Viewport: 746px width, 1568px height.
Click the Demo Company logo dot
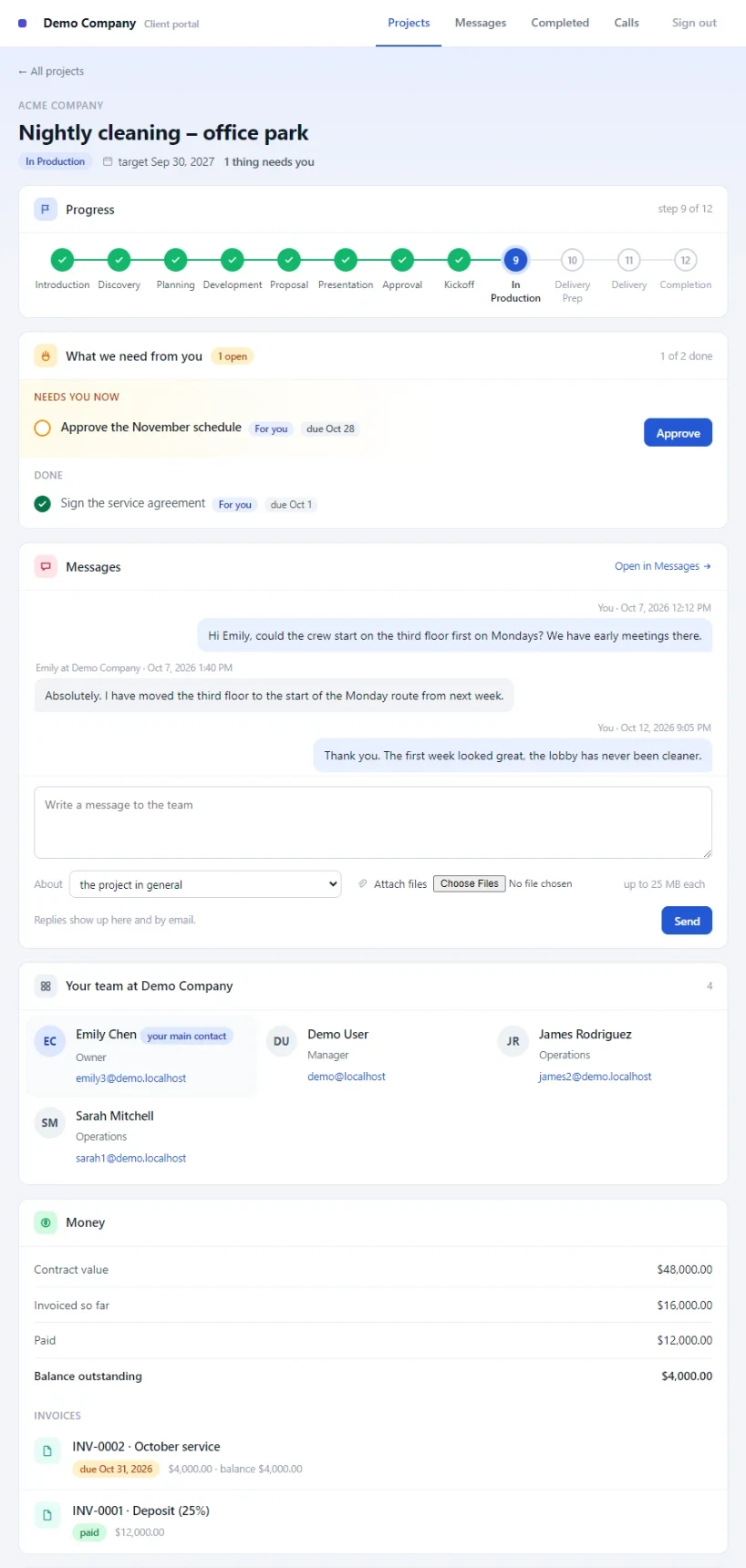(23, 23)
